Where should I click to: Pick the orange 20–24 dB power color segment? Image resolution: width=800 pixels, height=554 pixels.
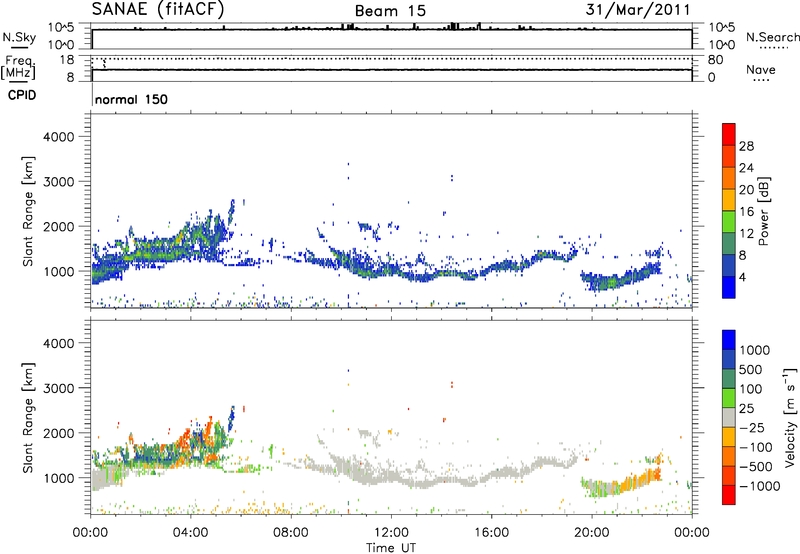pos(729,178)
